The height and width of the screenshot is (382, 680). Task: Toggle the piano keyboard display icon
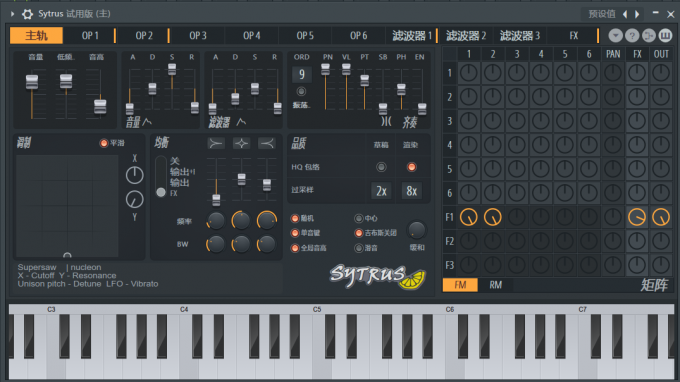pyautogui.click(x=665, y=36)
